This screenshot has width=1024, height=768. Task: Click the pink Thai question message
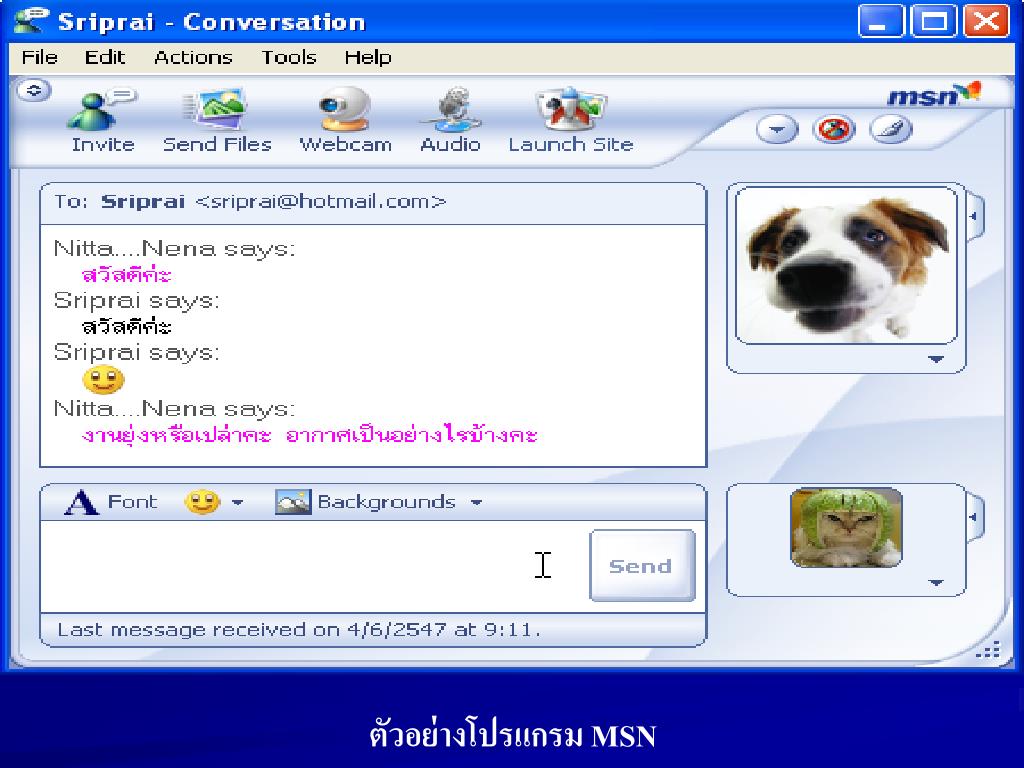(x=310, y=434)
